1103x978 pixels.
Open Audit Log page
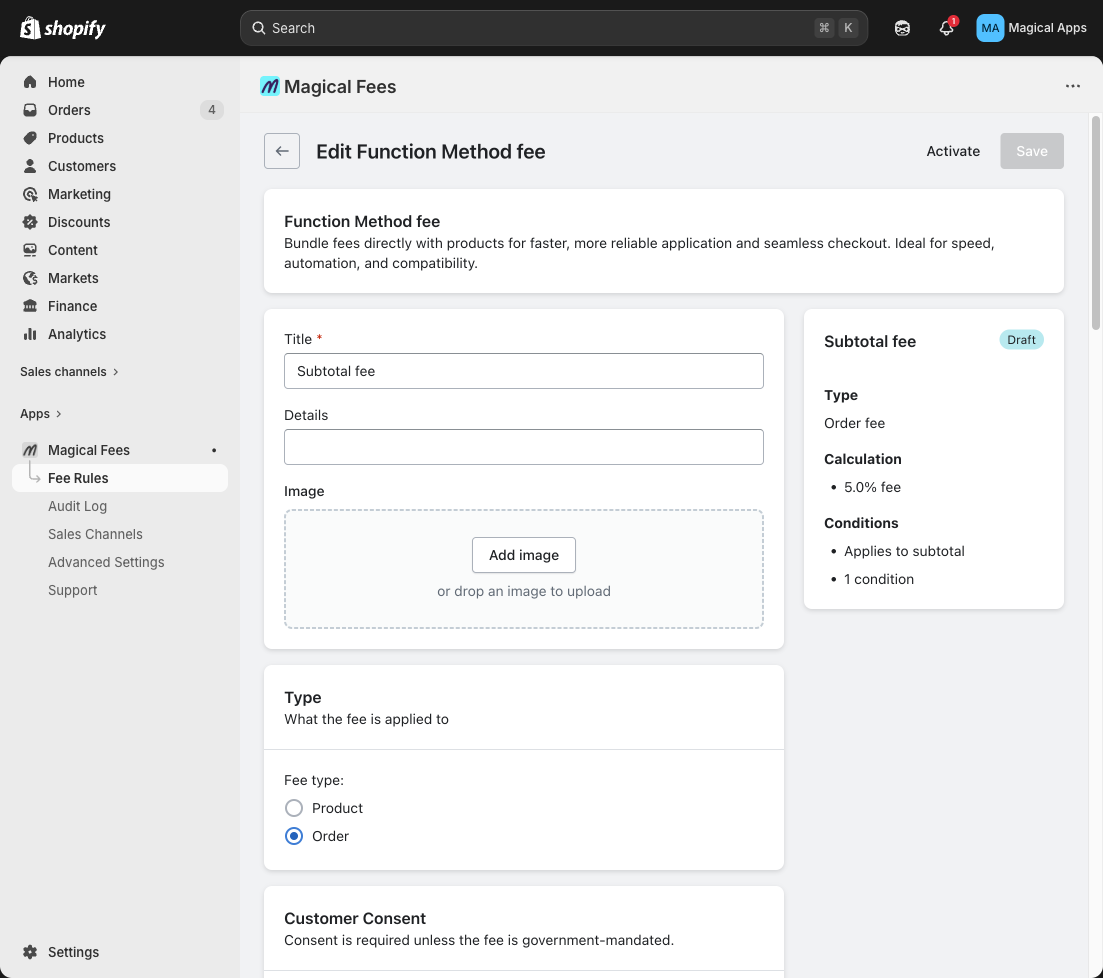(77, 506)
